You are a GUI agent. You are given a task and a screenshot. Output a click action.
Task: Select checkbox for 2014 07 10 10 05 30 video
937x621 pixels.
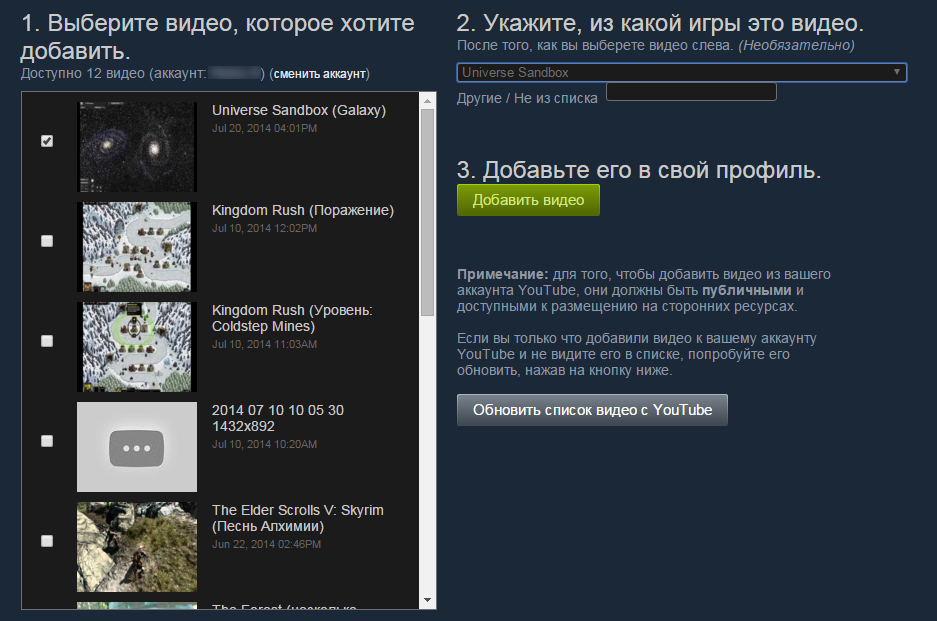tap(47, 440)
